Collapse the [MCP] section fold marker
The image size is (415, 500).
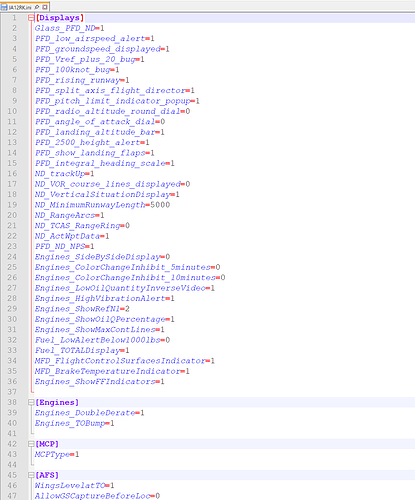(31, 444)
